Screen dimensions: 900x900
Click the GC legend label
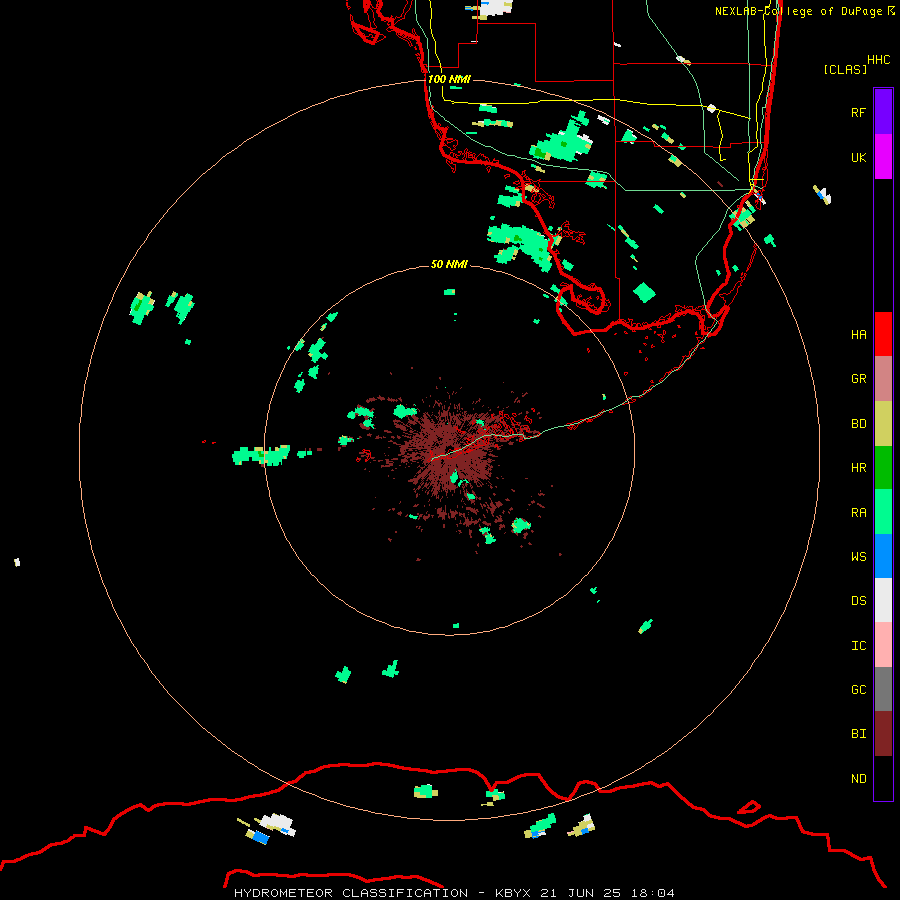(x=859, y=690)
